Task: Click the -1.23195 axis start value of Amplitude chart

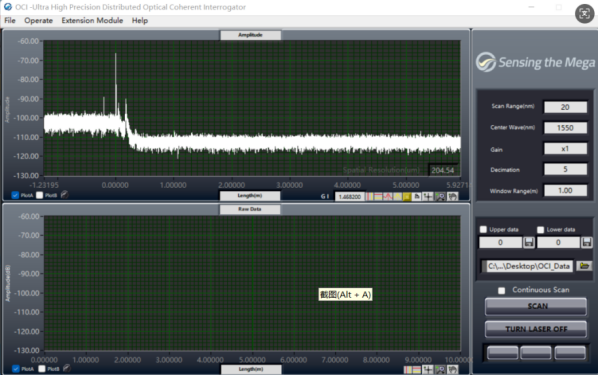Action: click(x=44, y=185)
